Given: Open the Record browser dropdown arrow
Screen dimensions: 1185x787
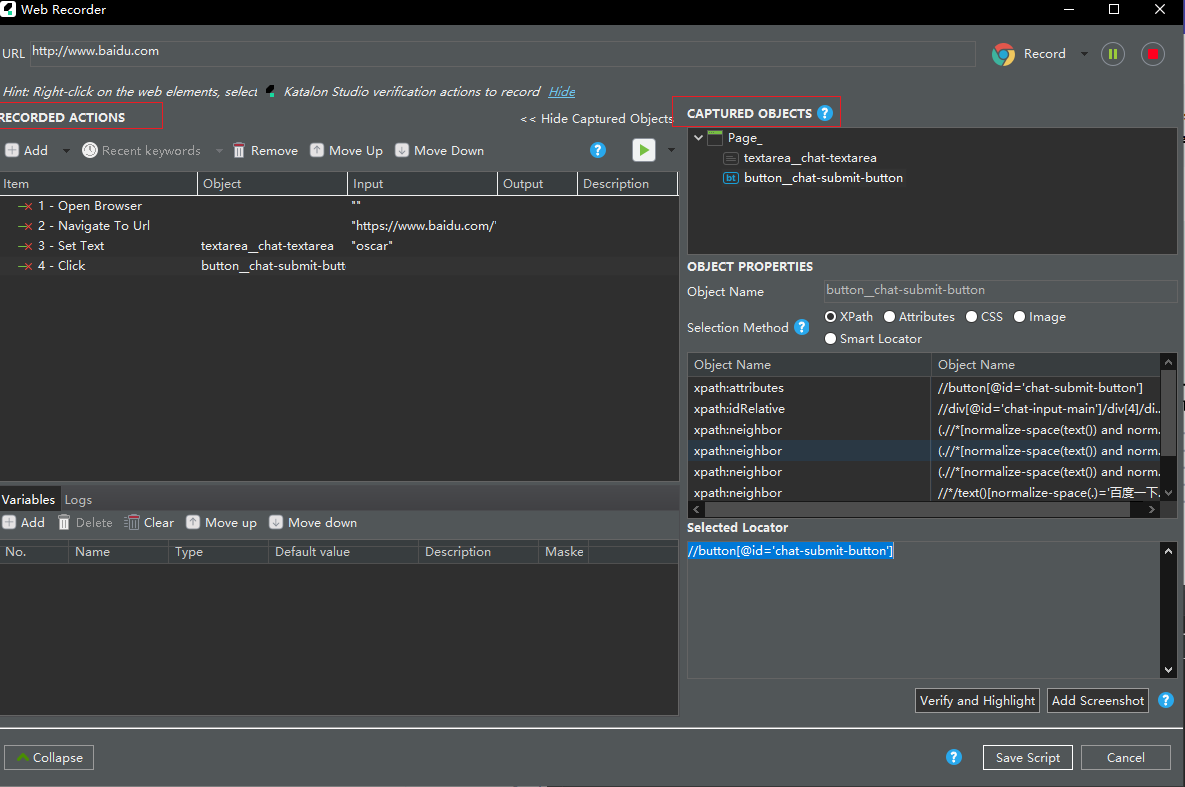Looking at the screenshot, I should [x=1084, y=54].
